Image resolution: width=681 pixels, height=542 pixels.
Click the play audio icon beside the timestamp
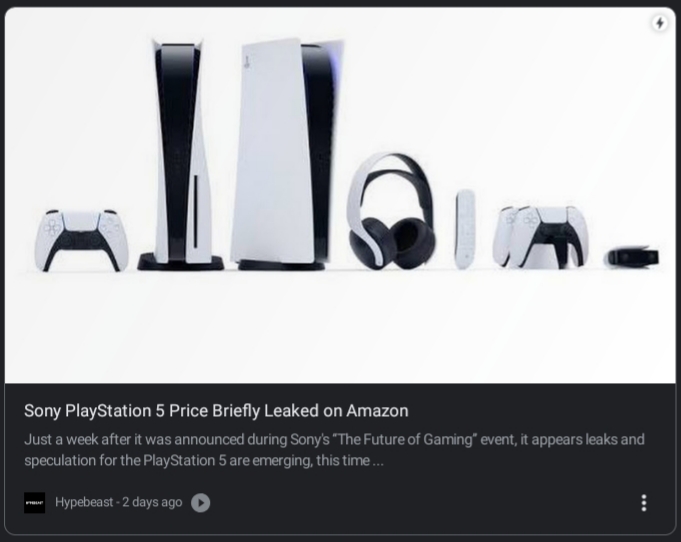point(200,503)
